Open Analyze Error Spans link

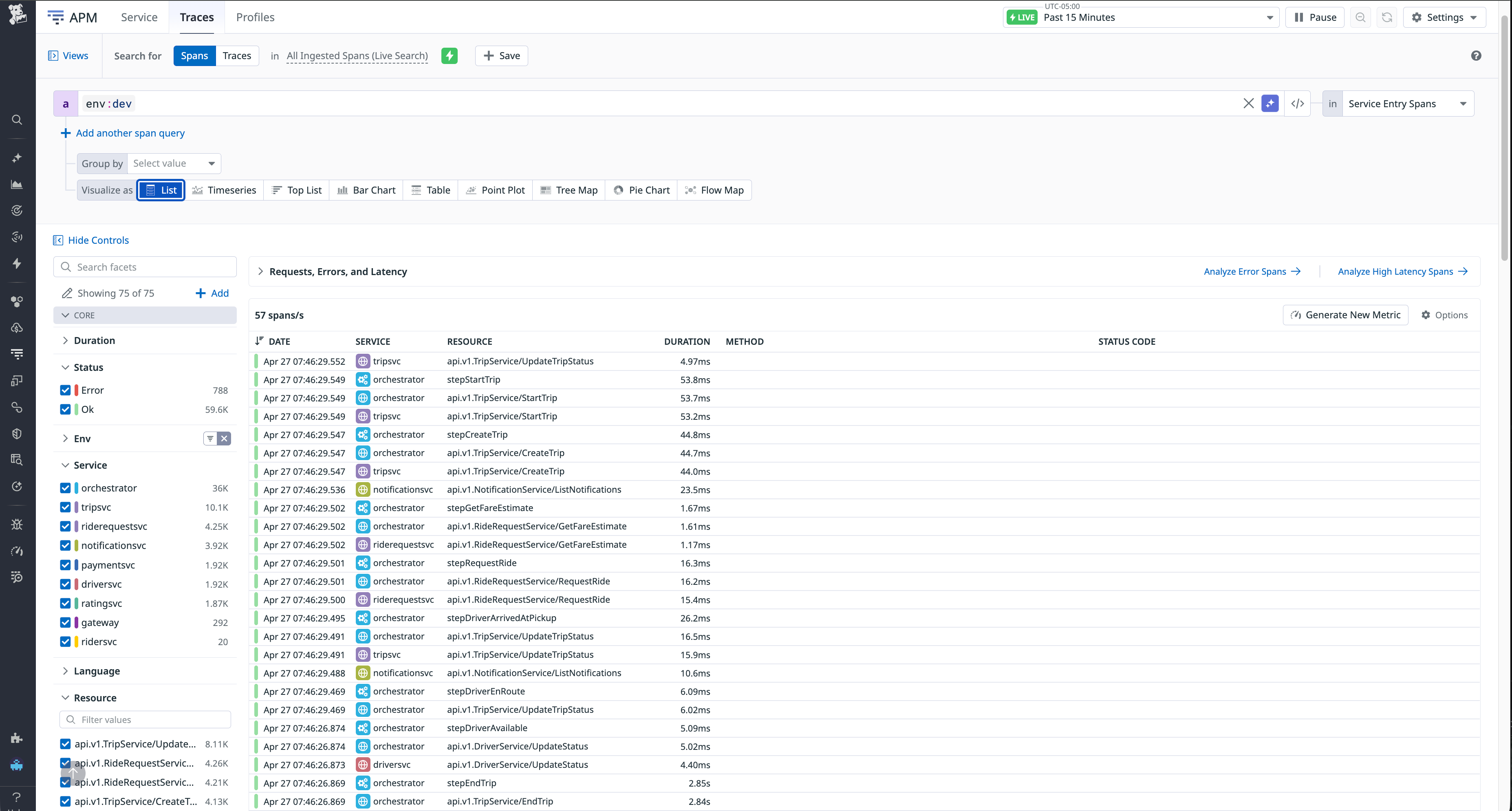coord(1252,272)
